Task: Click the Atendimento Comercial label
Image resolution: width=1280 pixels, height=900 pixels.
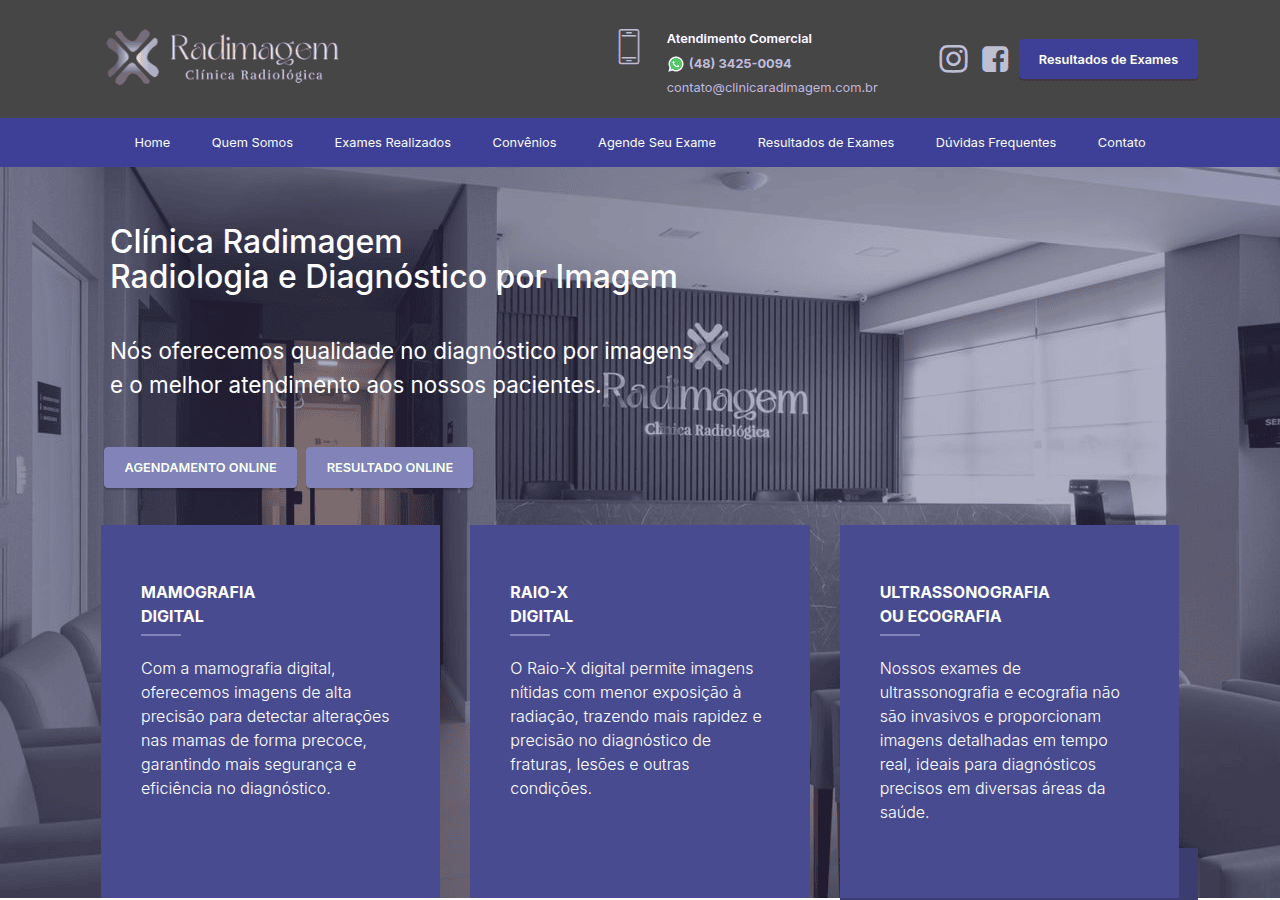Action: coord(739,39)
